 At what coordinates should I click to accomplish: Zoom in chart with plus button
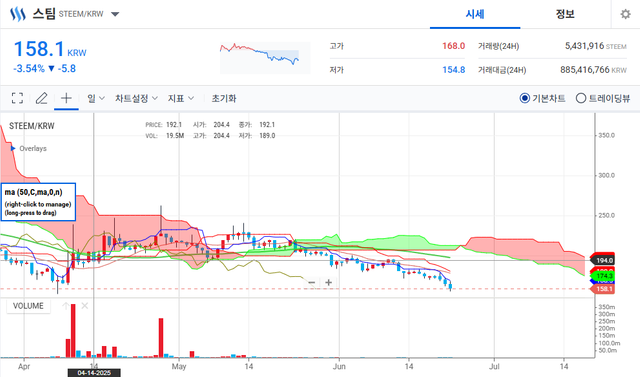pyautogui.click(x=329, y=282)
